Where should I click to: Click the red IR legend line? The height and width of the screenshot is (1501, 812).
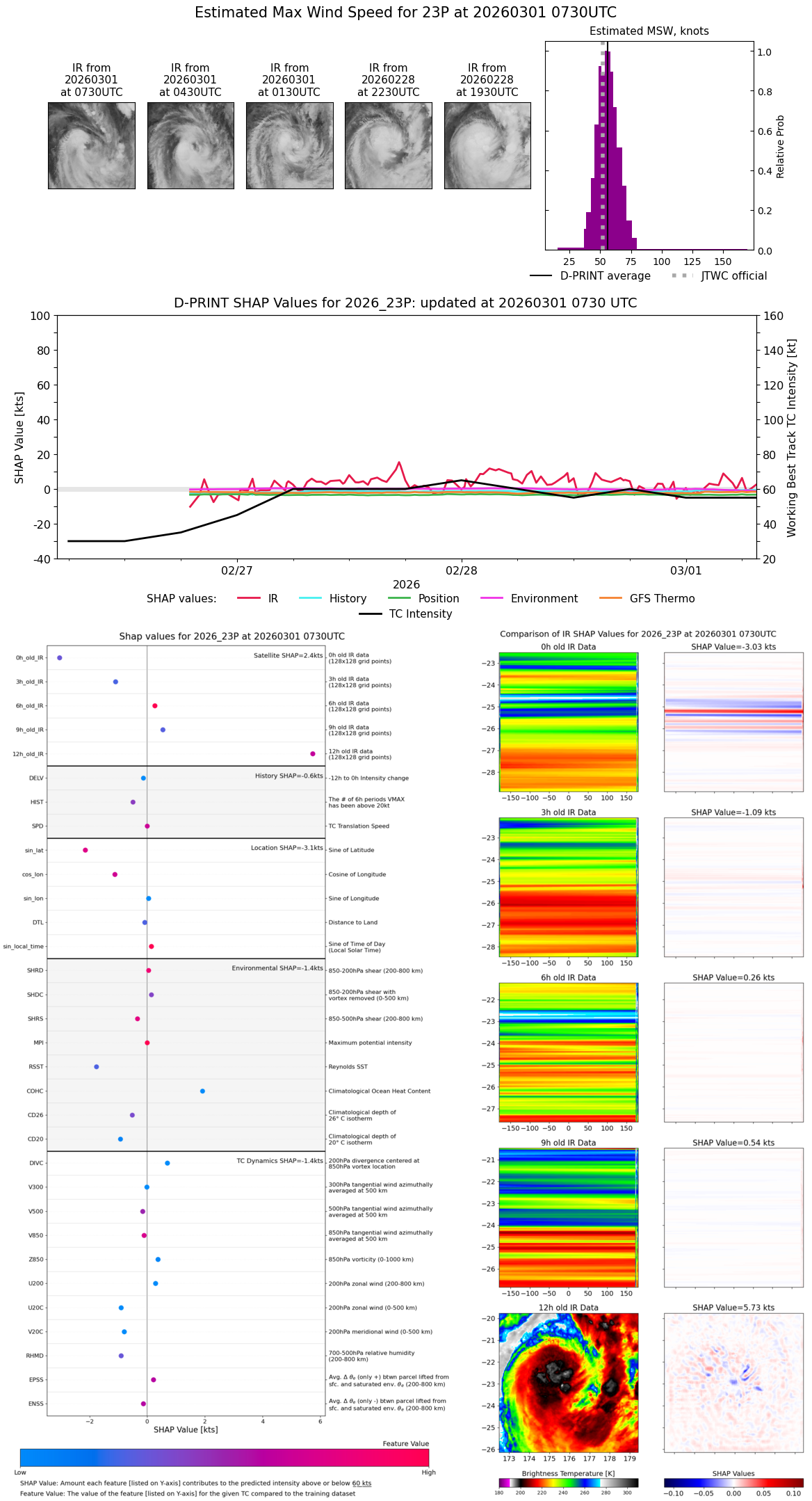(249, 598)
